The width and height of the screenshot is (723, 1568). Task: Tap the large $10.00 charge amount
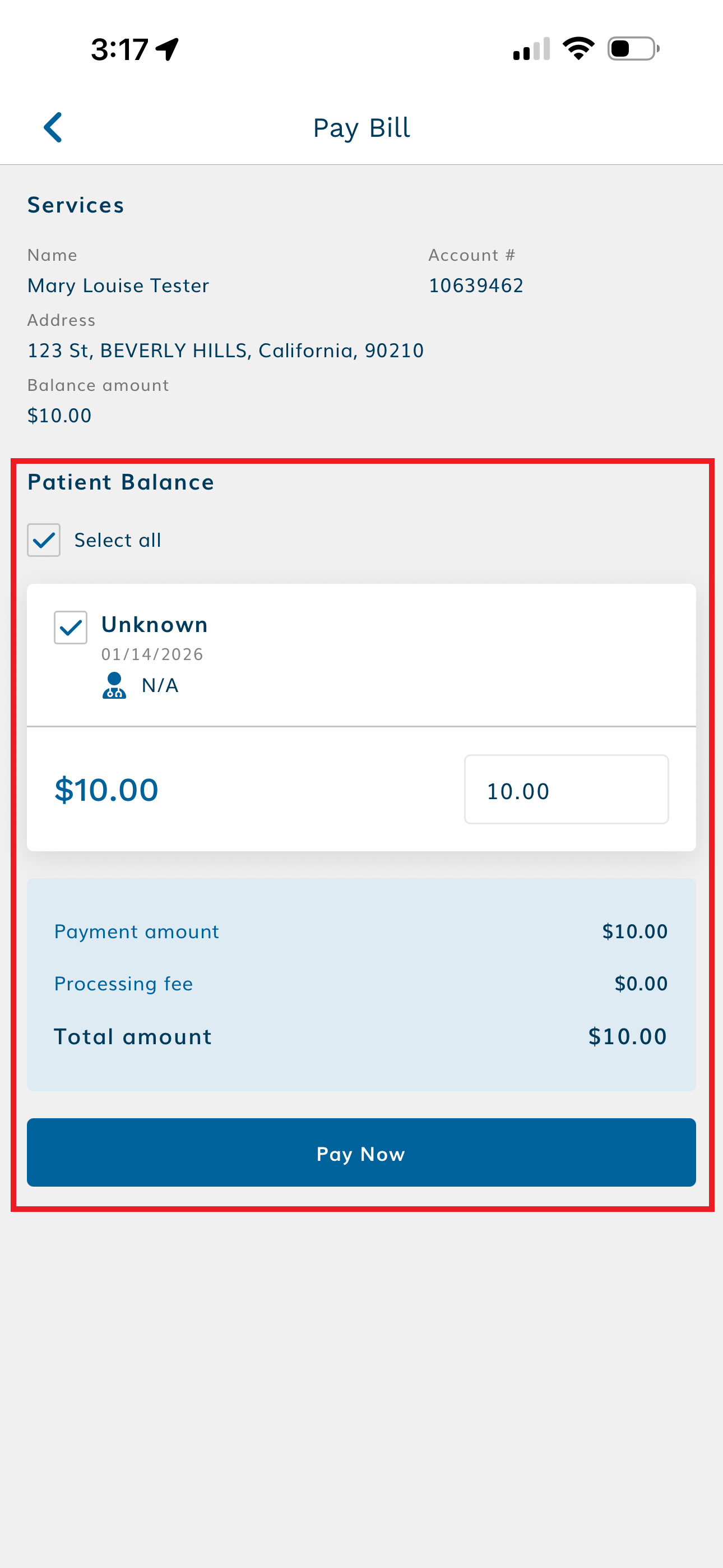pos(106,790)
